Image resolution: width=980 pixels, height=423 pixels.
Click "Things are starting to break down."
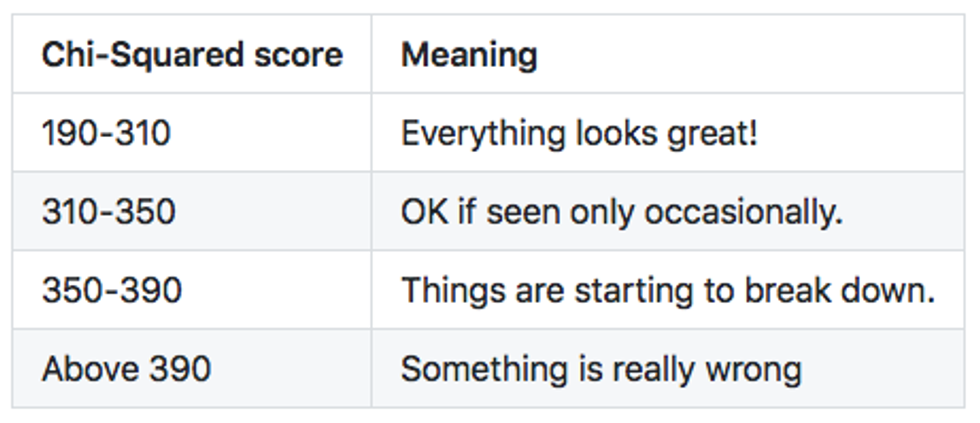[667, 290]
